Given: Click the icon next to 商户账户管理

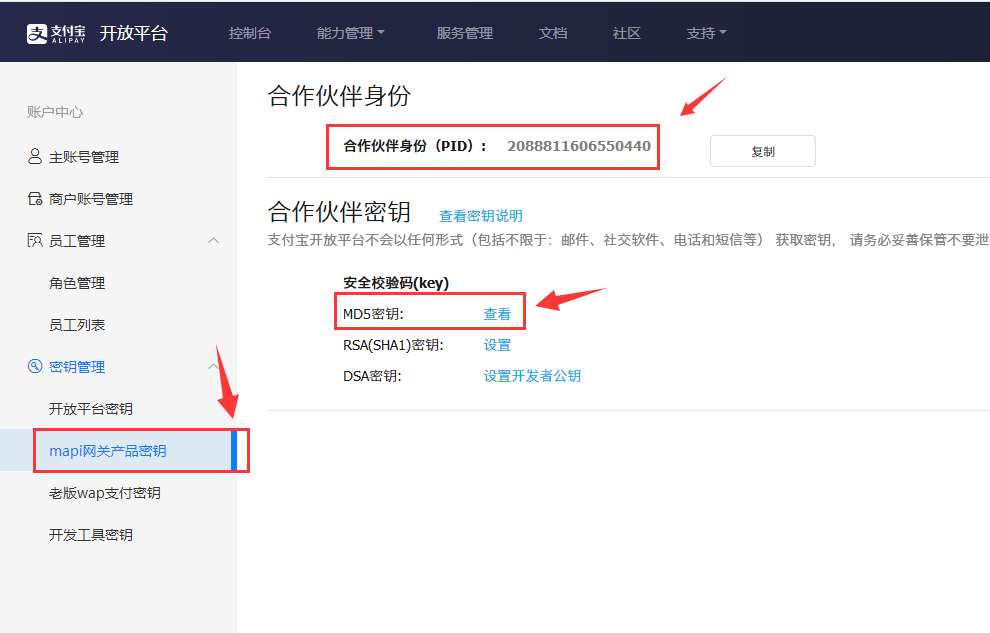Looking at the screenshot, I should [x=35, y=198].
